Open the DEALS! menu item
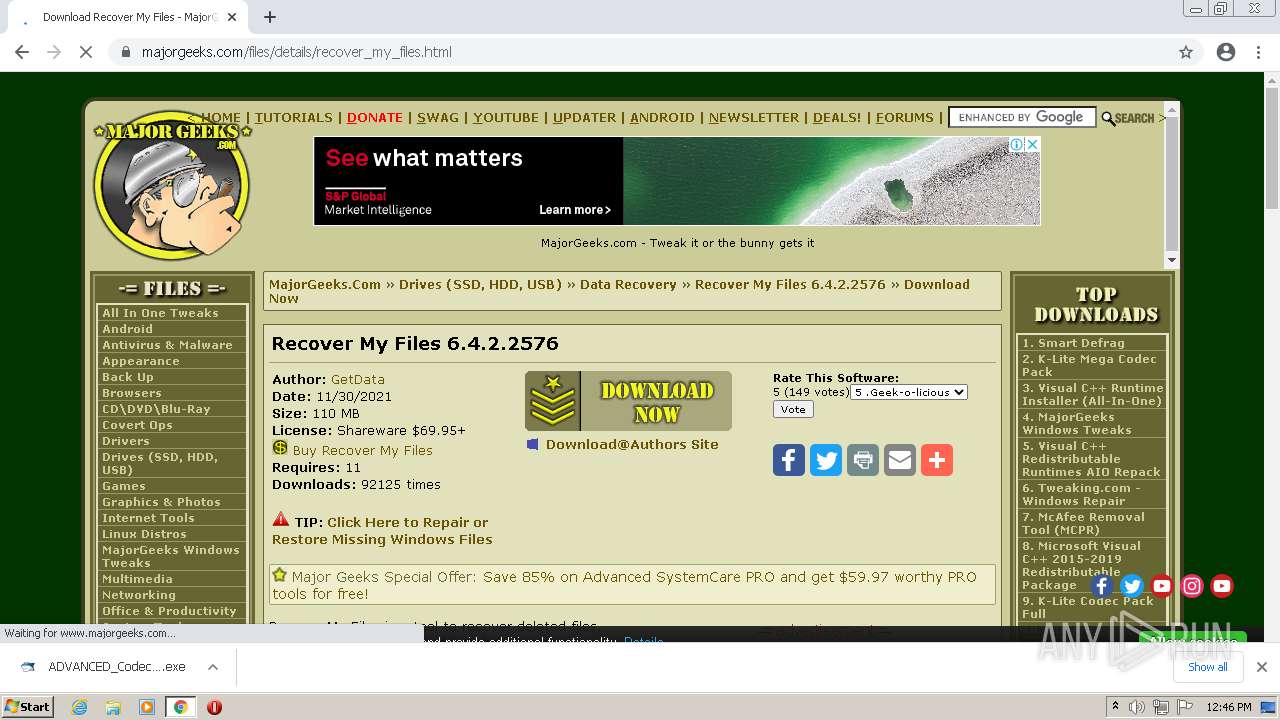This screenshot has width=1280, height=720. click(x=837, y=117)
